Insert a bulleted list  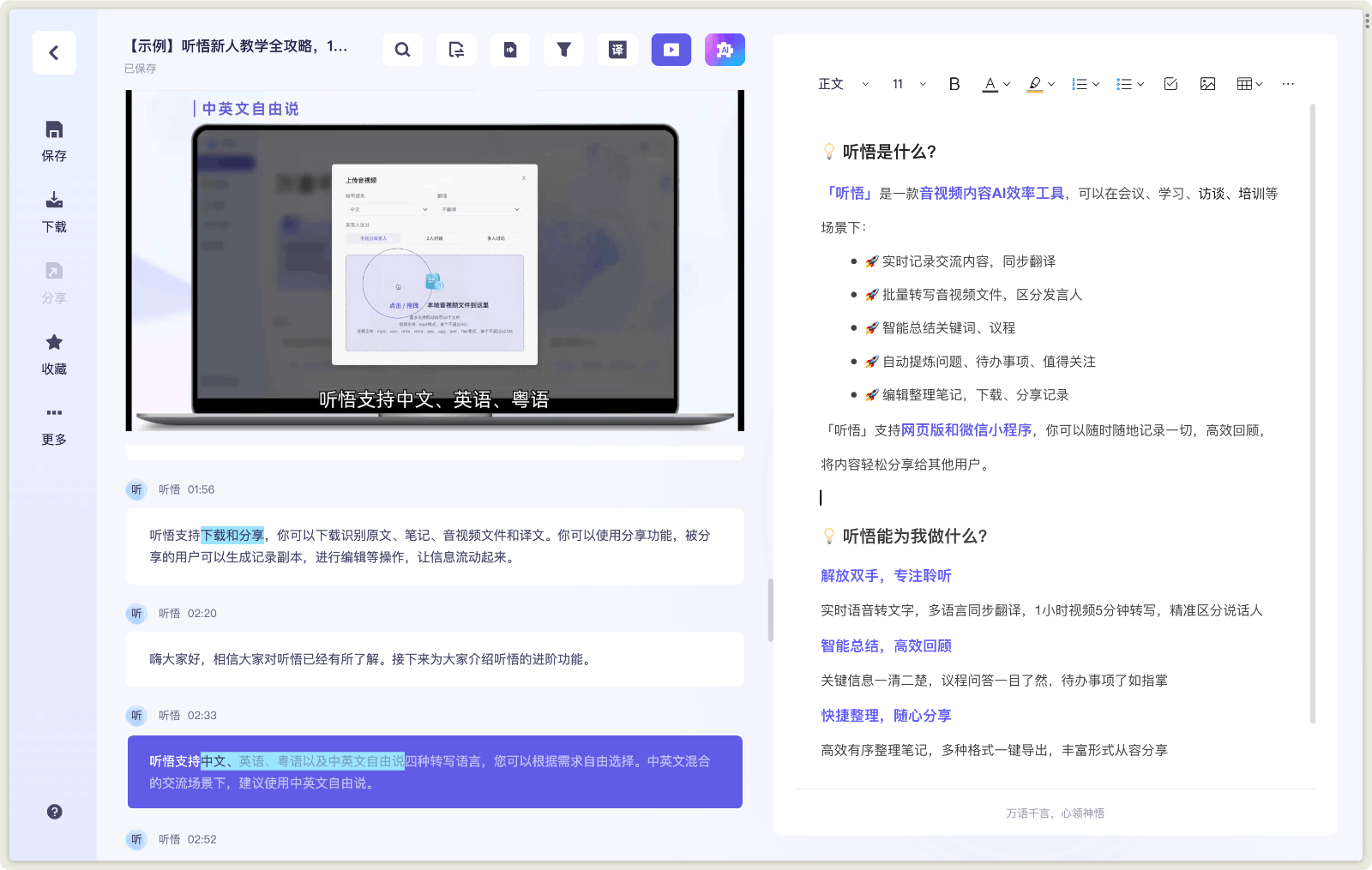pos(1124,84)
